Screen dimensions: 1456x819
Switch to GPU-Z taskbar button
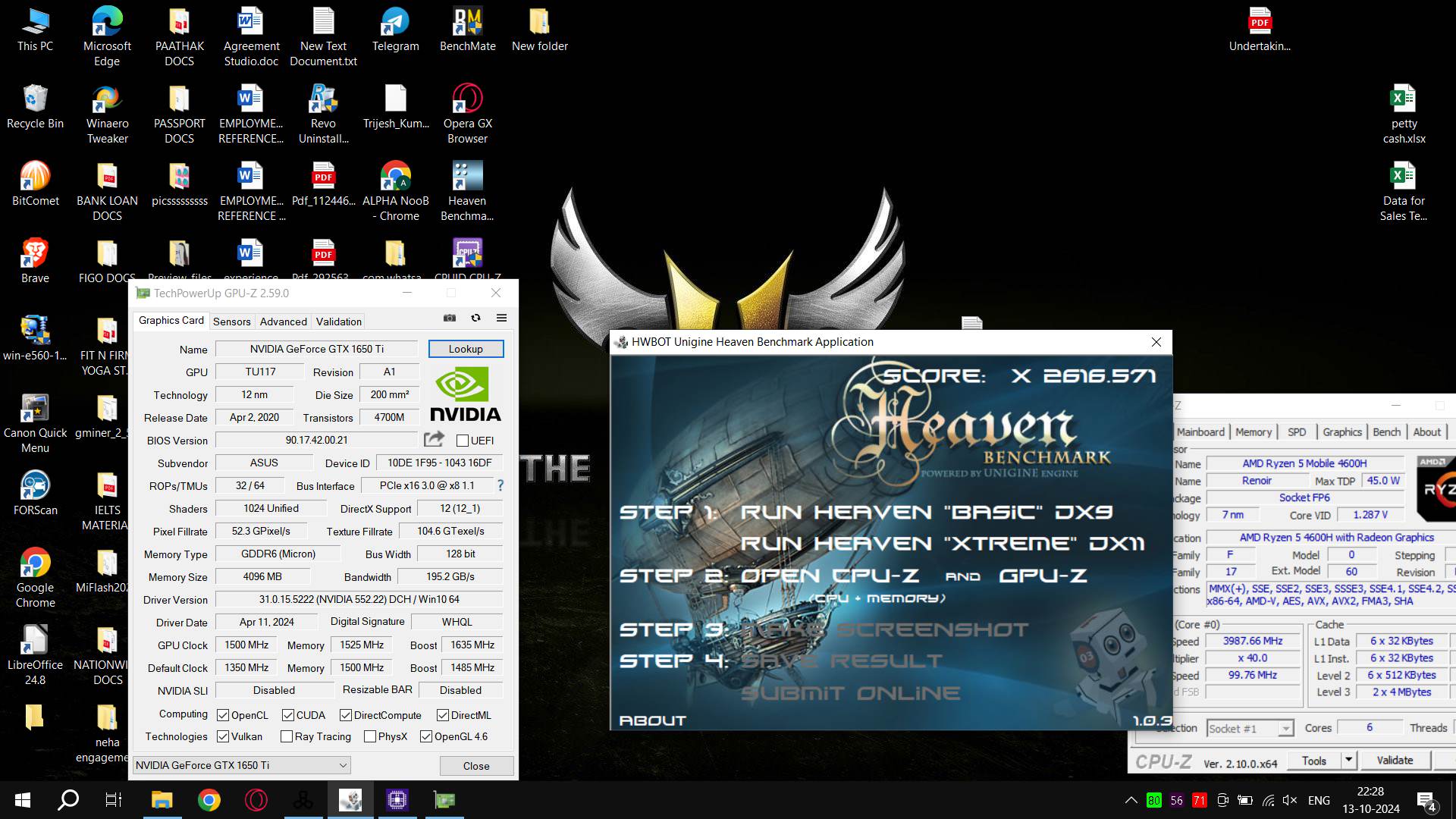pyautogui.click(x=444, y=800)
